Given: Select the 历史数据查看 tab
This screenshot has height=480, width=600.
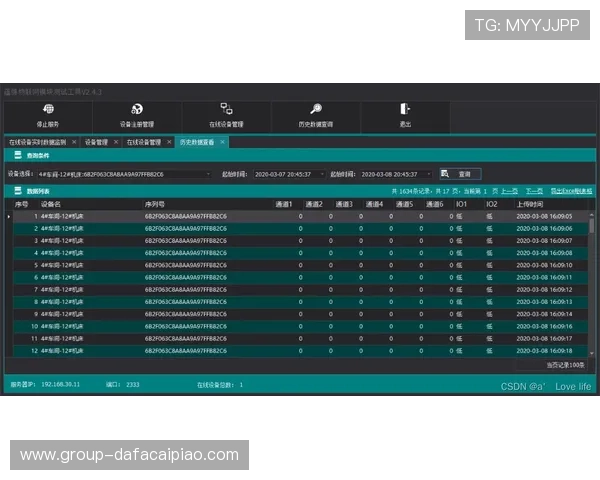Looking at the screenshot, I should click(197, 142).
